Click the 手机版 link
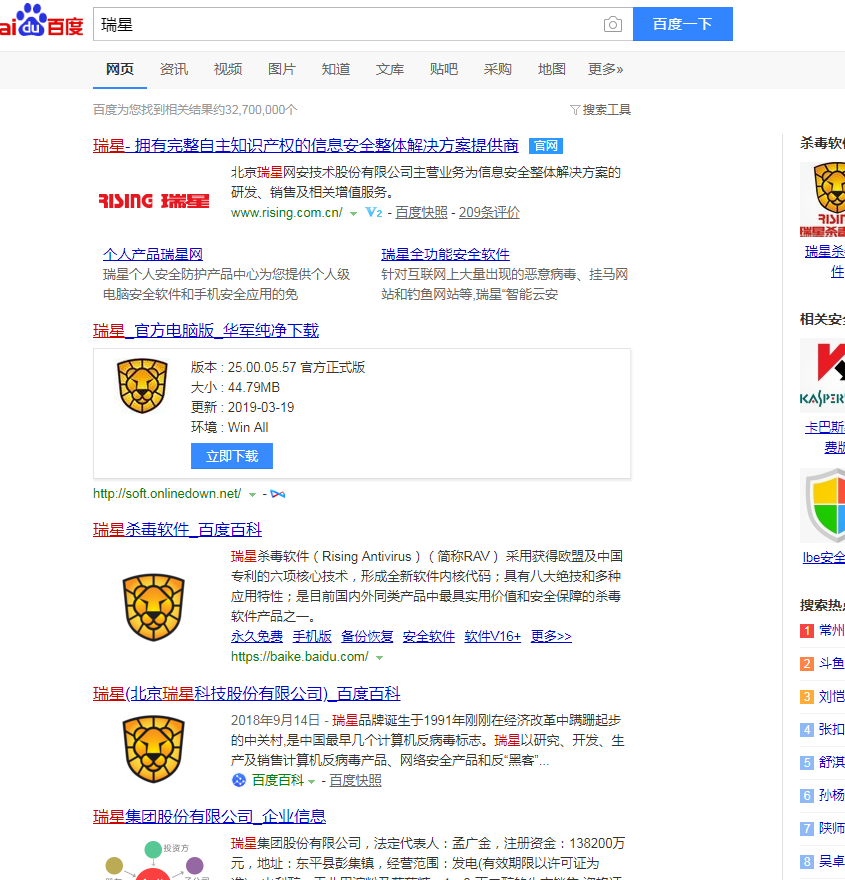 312,636
